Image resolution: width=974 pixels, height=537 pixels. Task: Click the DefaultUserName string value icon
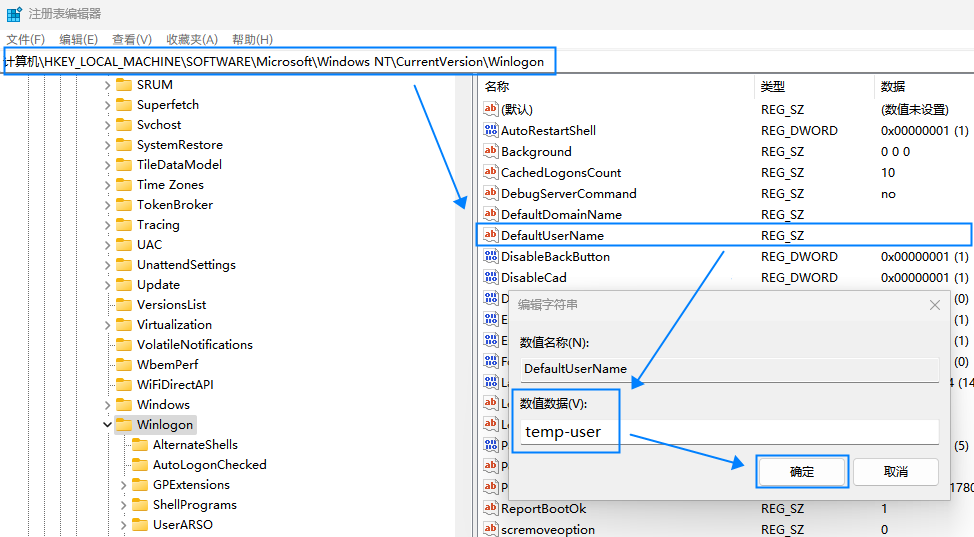(x=490, y=236)
